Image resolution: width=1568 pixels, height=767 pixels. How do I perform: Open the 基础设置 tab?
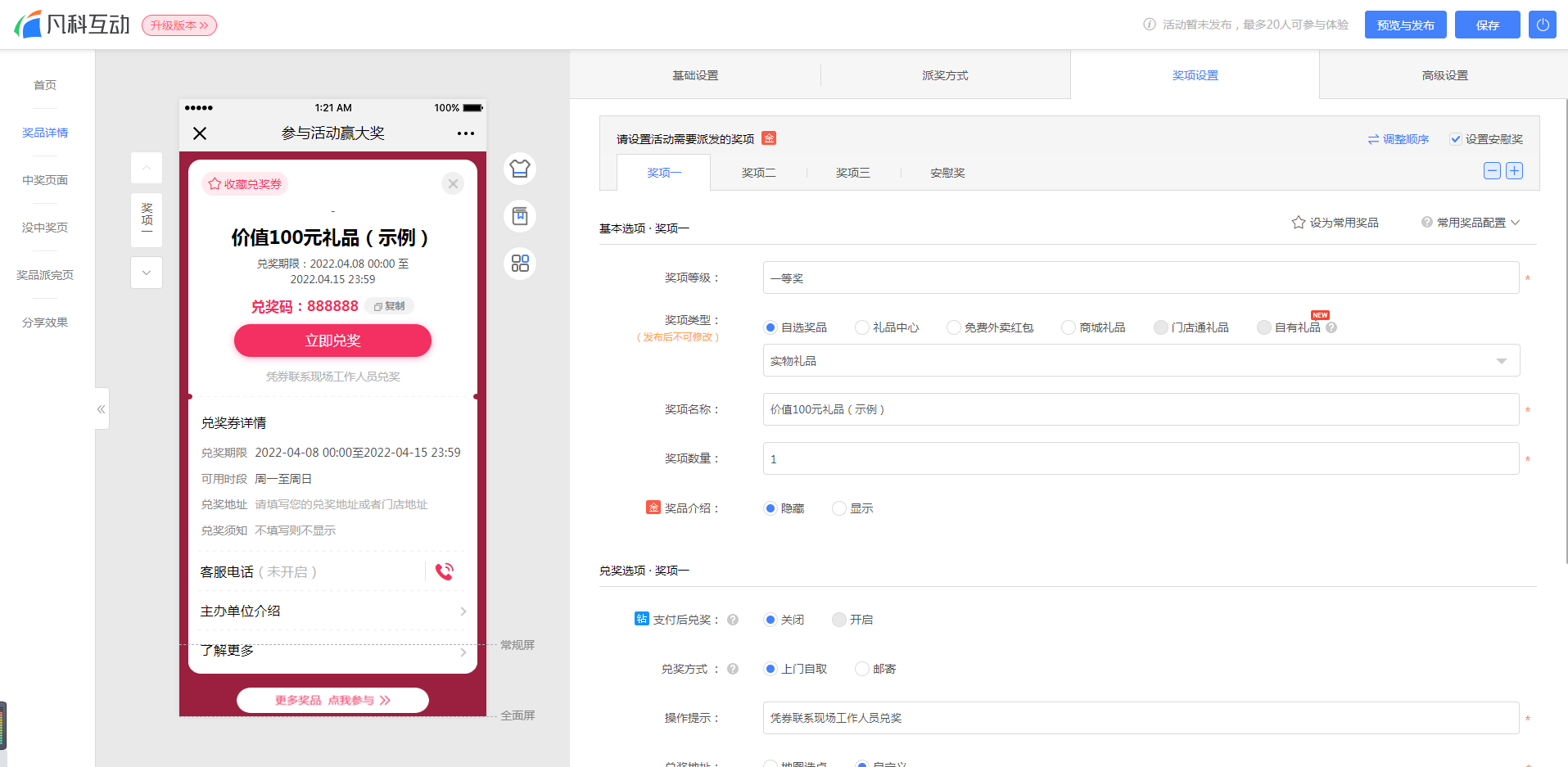695,75
